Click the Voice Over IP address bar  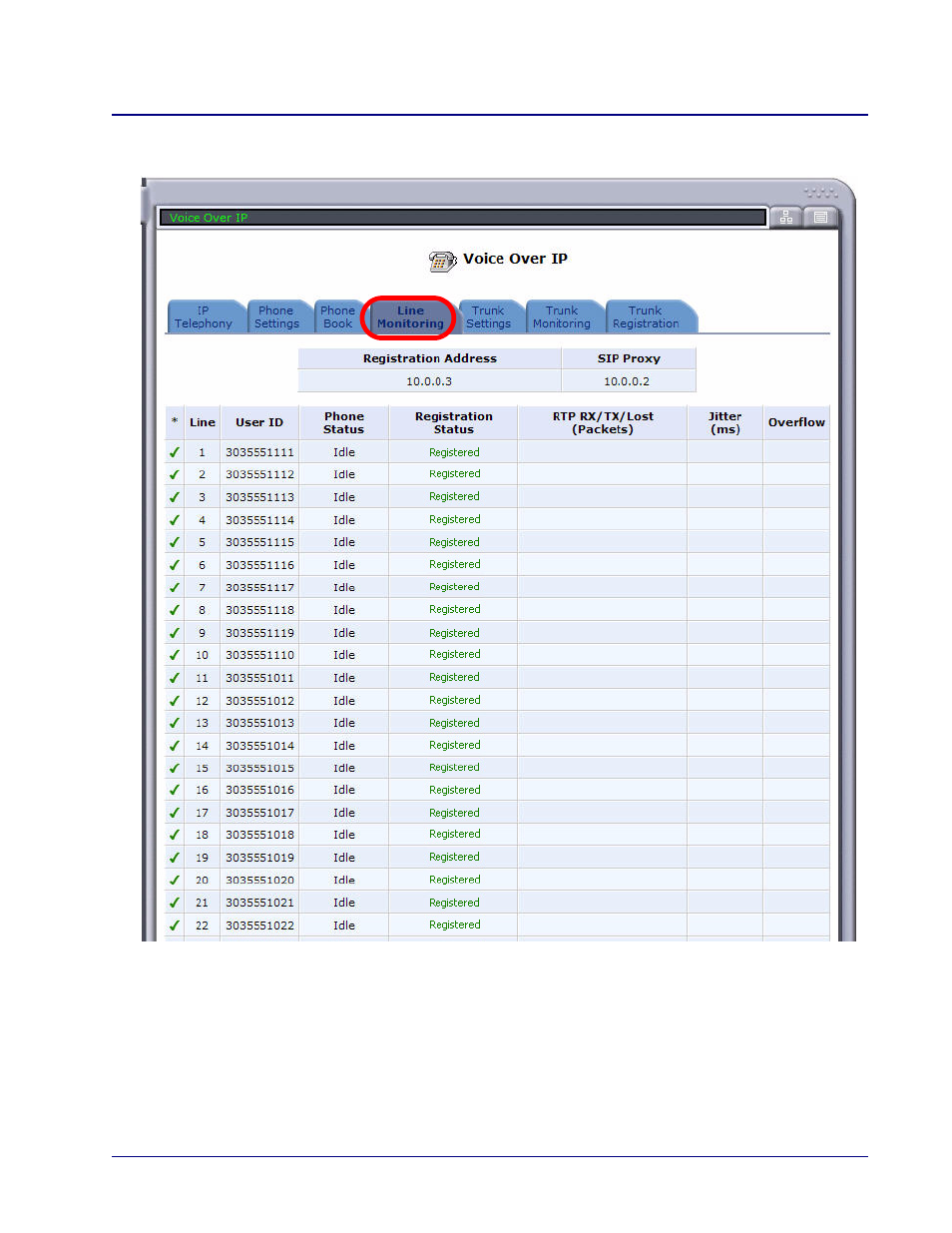[462, 217]
